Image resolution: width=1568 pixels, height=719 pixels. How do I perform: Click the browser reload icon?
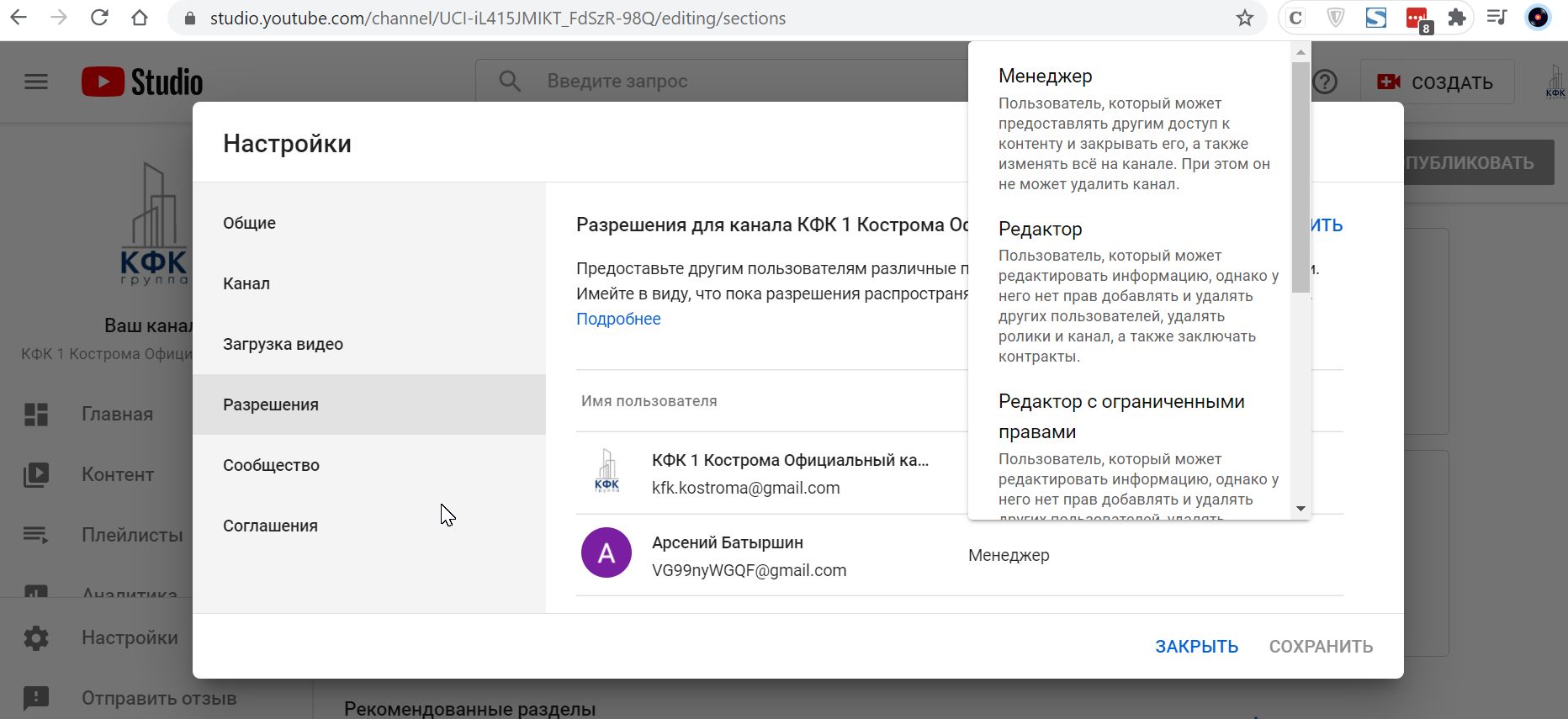99,18
